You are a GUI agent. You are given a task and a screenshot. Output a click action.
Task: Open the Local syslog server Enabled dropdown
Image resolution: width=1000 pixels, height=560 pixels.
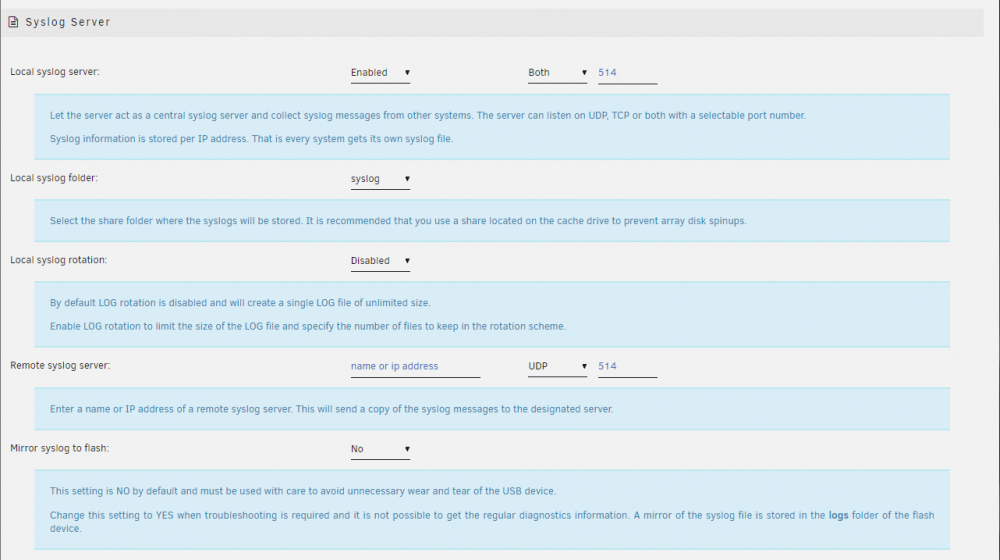[x=380, y=73]
